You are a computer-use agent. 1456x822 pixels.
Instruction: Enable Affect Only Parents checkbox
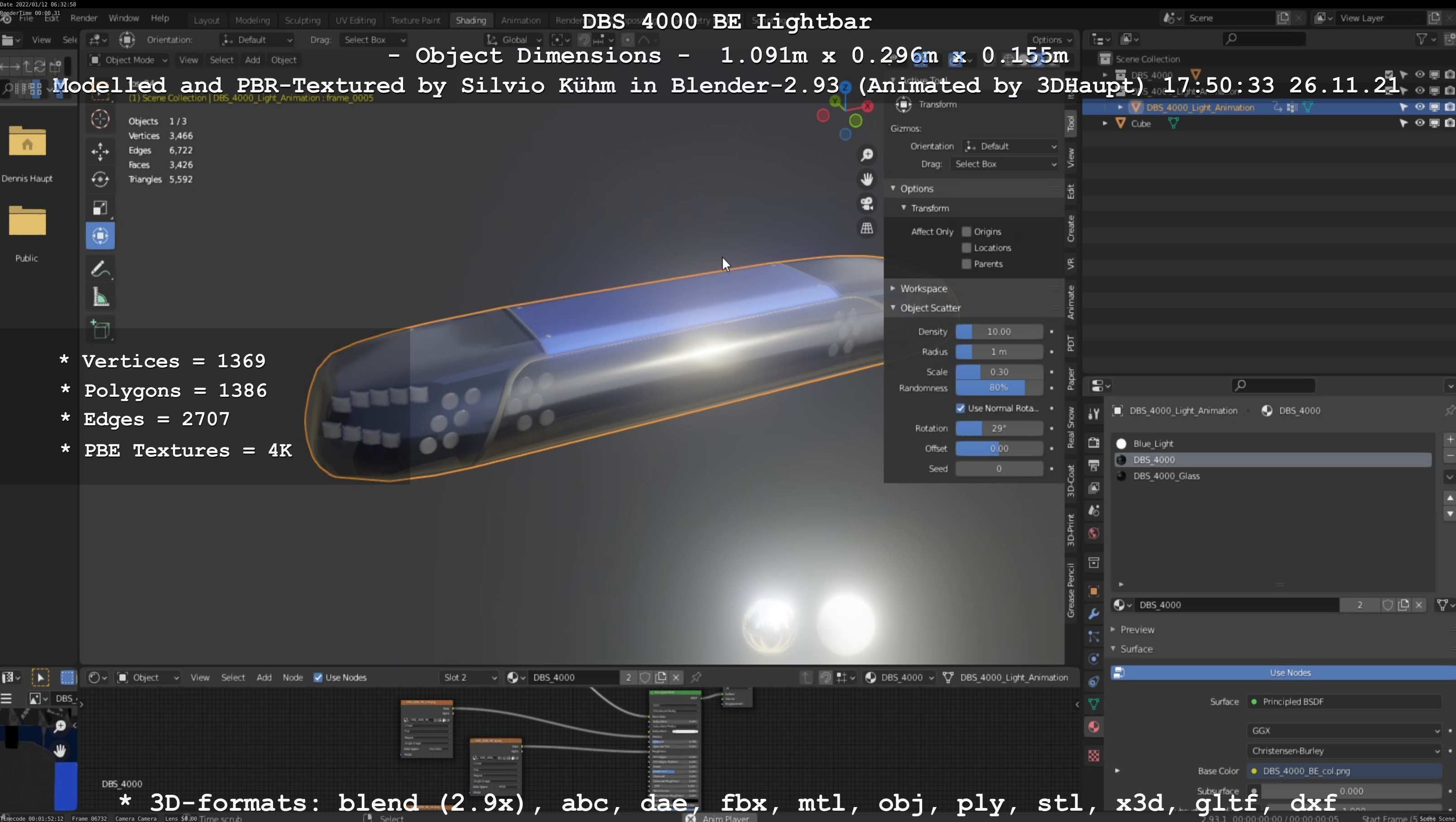966,264
